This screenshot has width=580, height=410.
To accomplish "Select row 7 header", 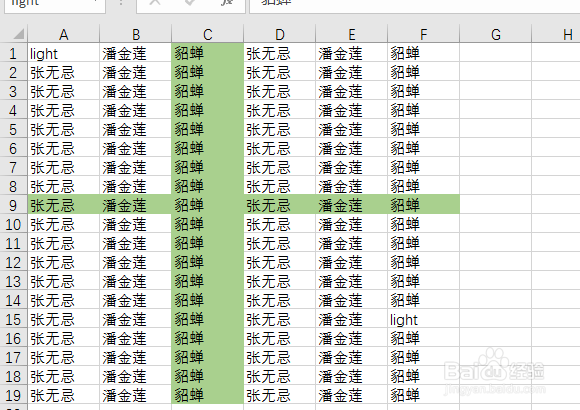I will (x=14, y=167).
